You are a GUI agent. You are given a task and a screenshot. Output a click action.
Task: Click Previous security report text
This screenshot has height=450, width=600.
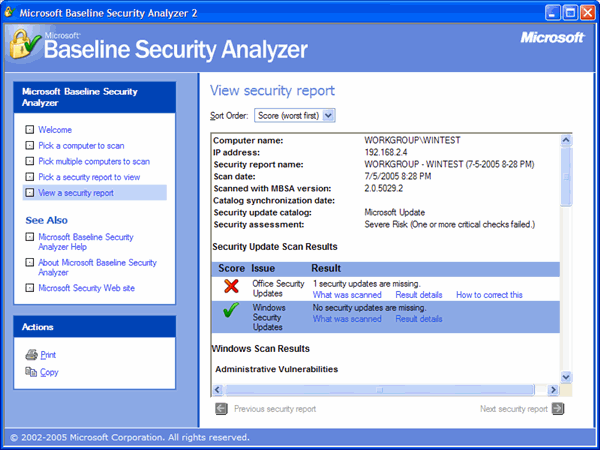pyautogui.click(x=275, y=409)
